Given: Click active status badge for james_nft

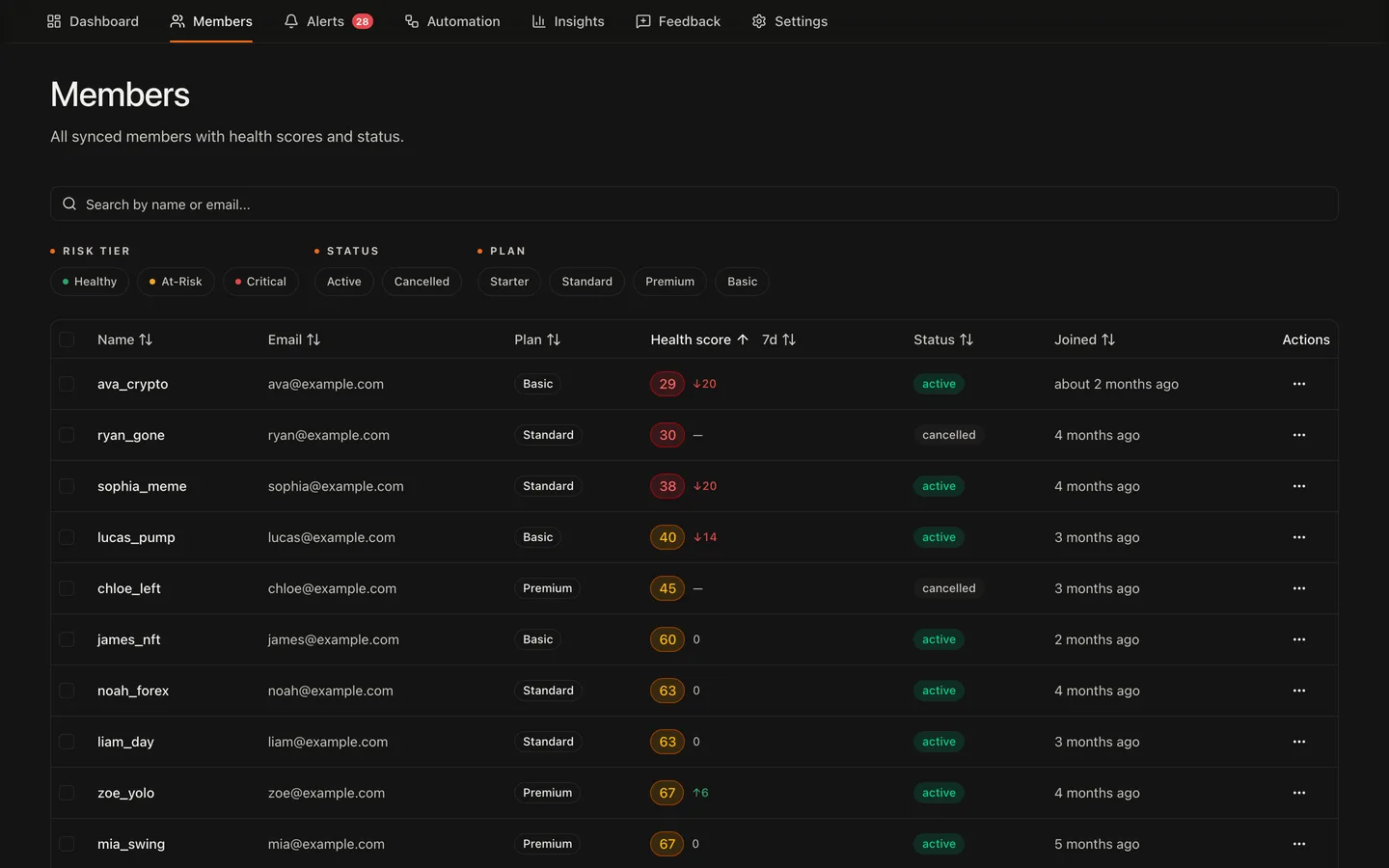Looking at the screenshot, I should pos(939,639).
